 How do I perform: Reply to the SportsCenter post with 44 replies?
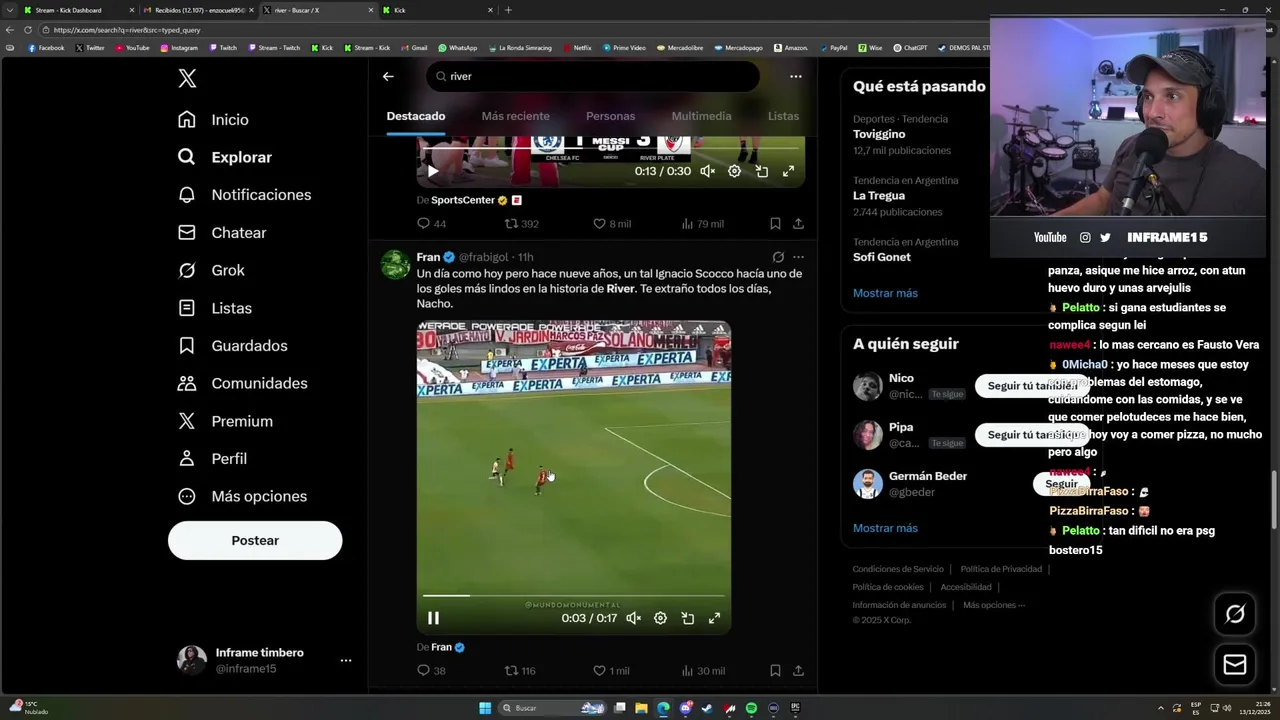(432, 224)
